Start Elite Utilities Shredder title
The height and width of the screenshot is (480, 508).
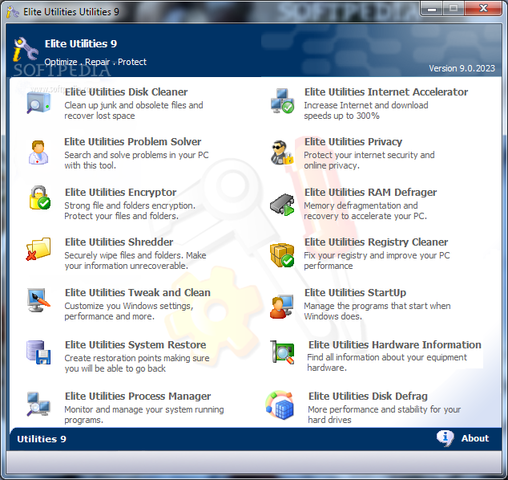(x=119, y=242)
